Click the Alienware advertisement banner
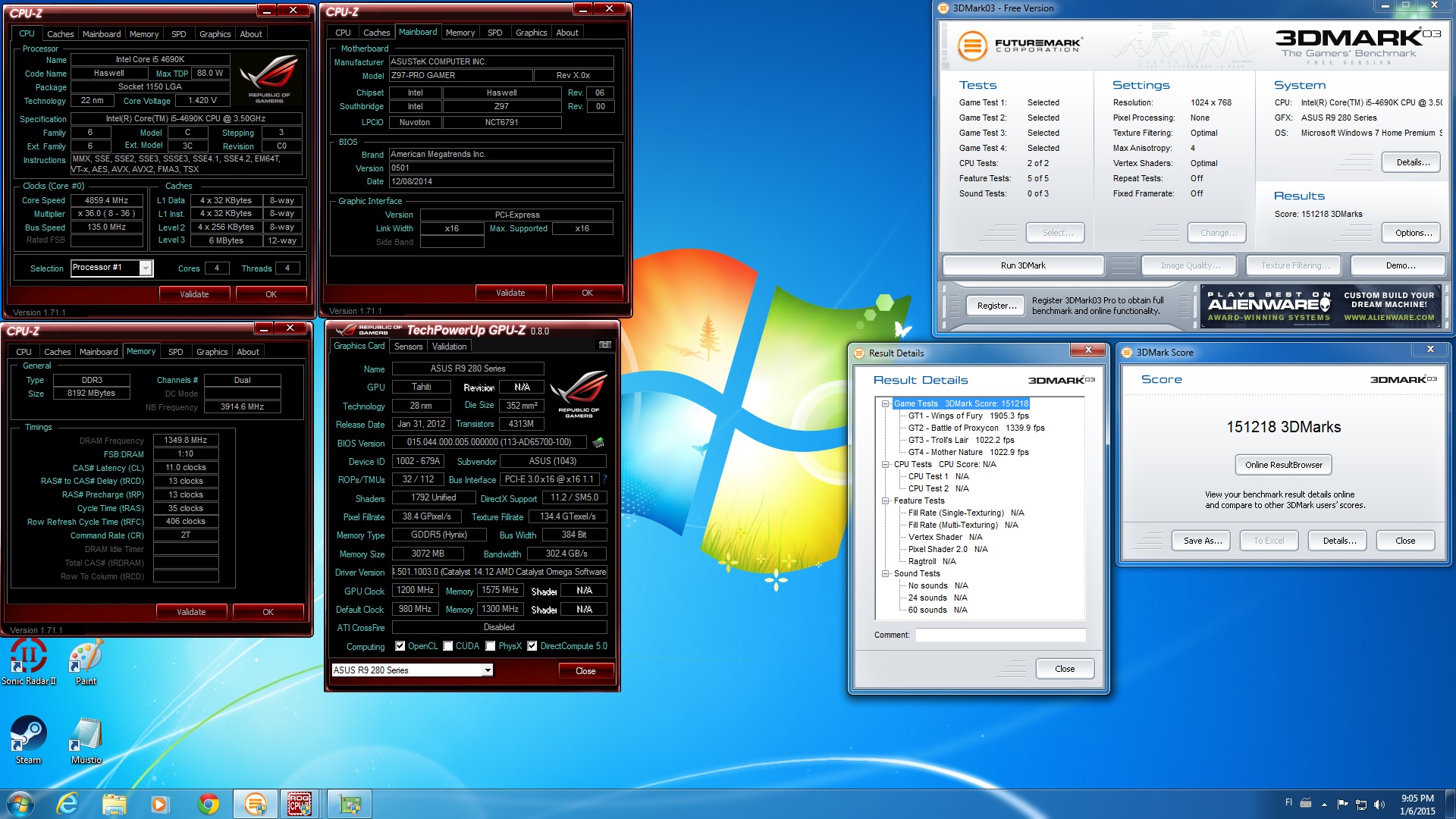1456x819 pixels. point(1320,306)
